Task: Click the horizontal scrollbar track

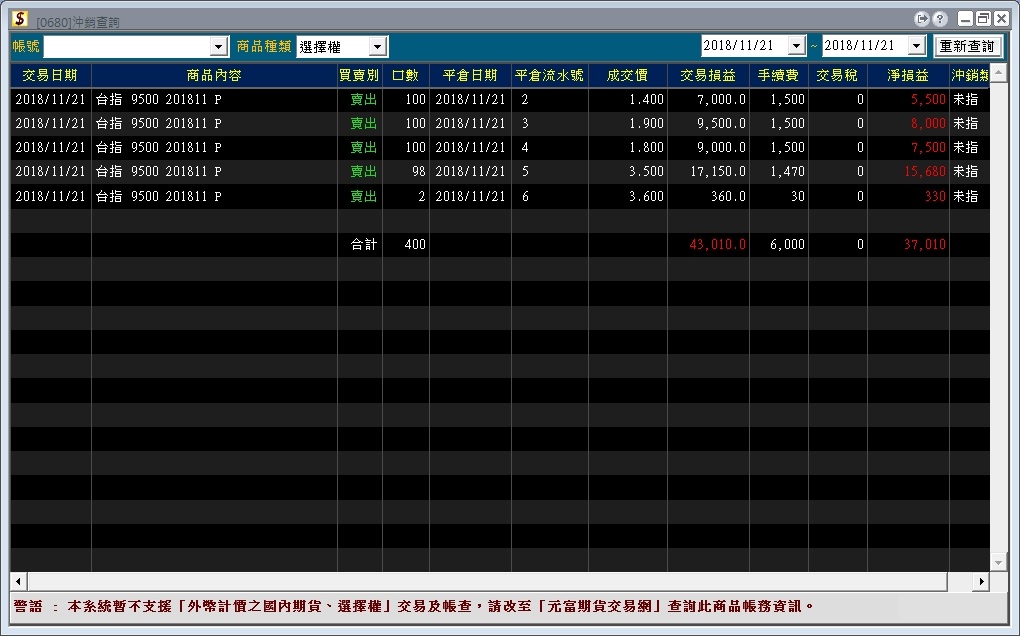Action: click(500, 581)
